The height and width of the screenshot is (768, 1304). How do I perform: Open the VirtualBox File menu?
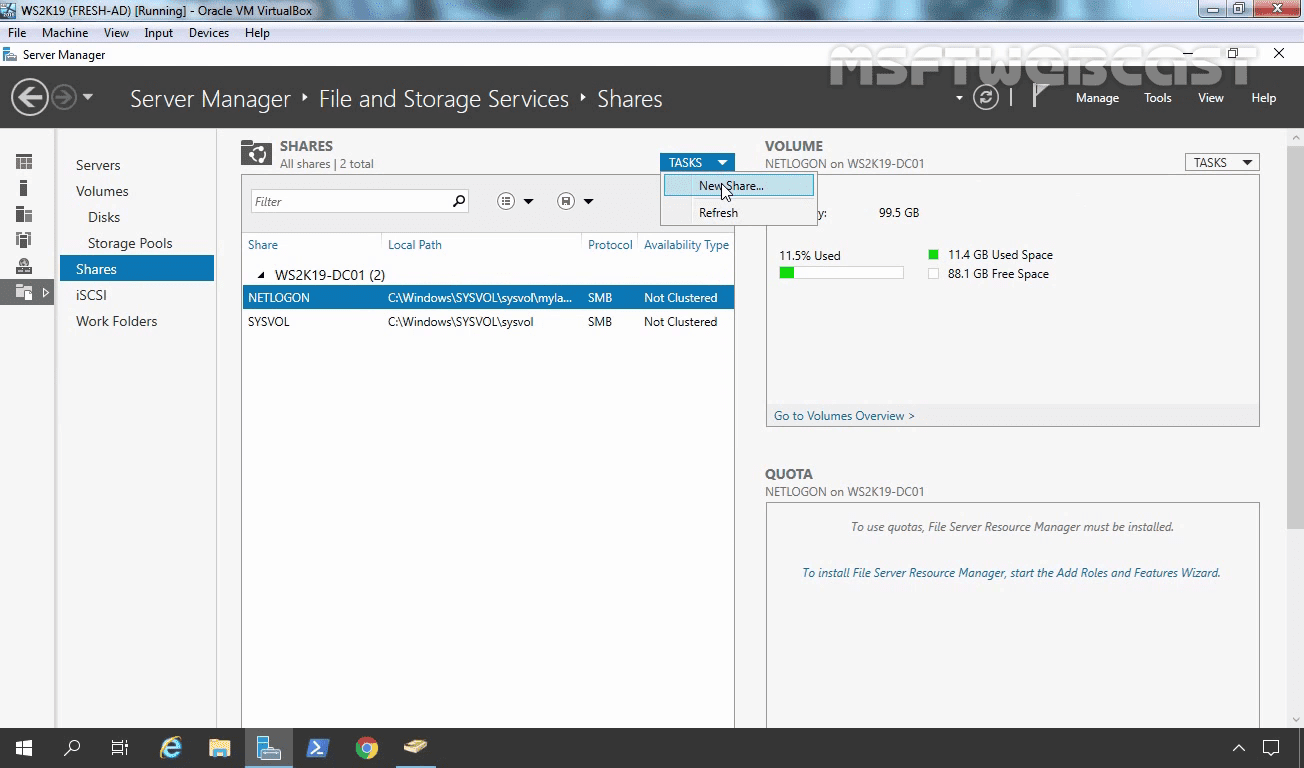point(17,33)
